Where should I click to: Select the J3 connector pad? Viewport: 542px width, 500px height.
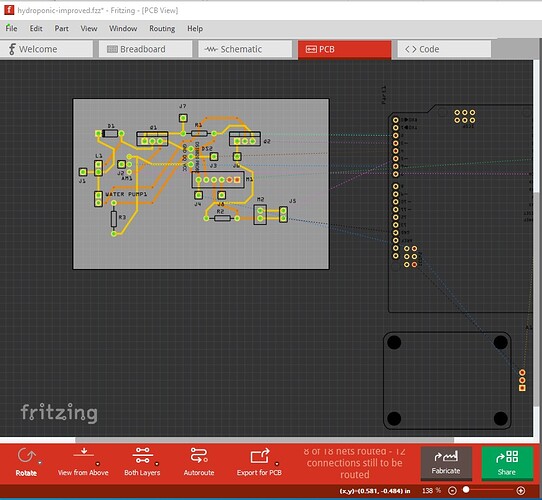click(x=214, y=157)
